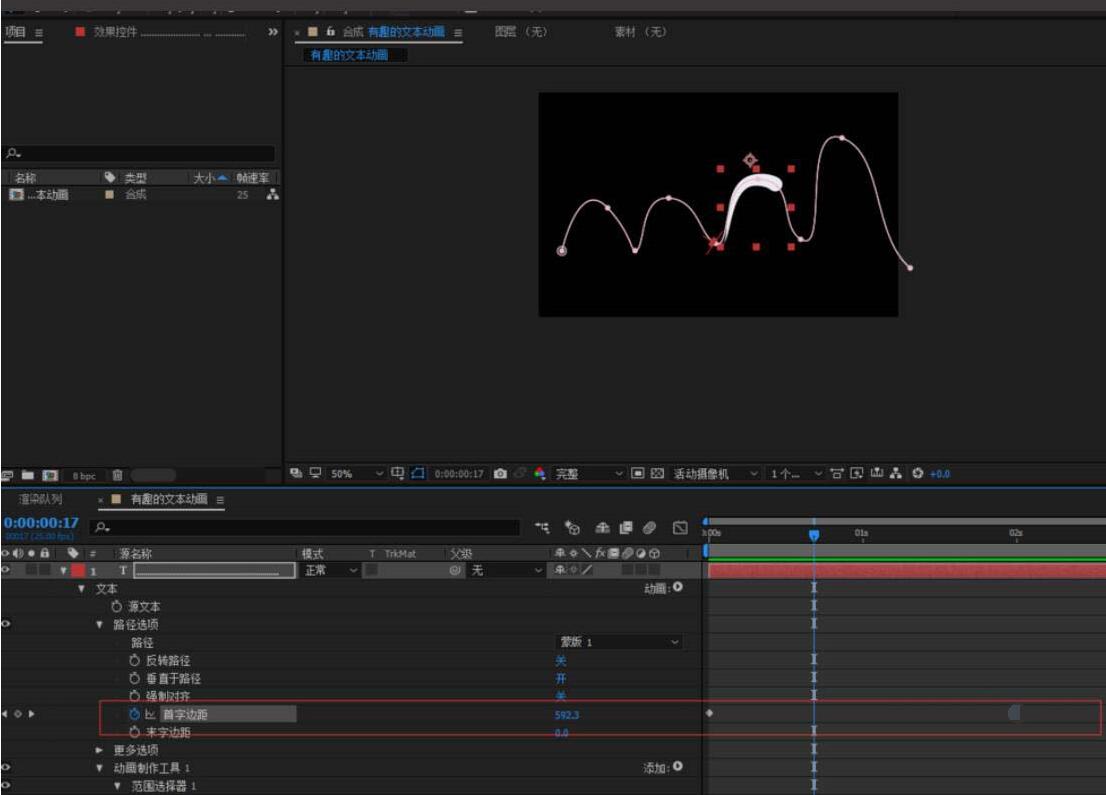Always preview this view icon in viewer
Viewport: 1106px width, 795px height.
coord(296,473)
